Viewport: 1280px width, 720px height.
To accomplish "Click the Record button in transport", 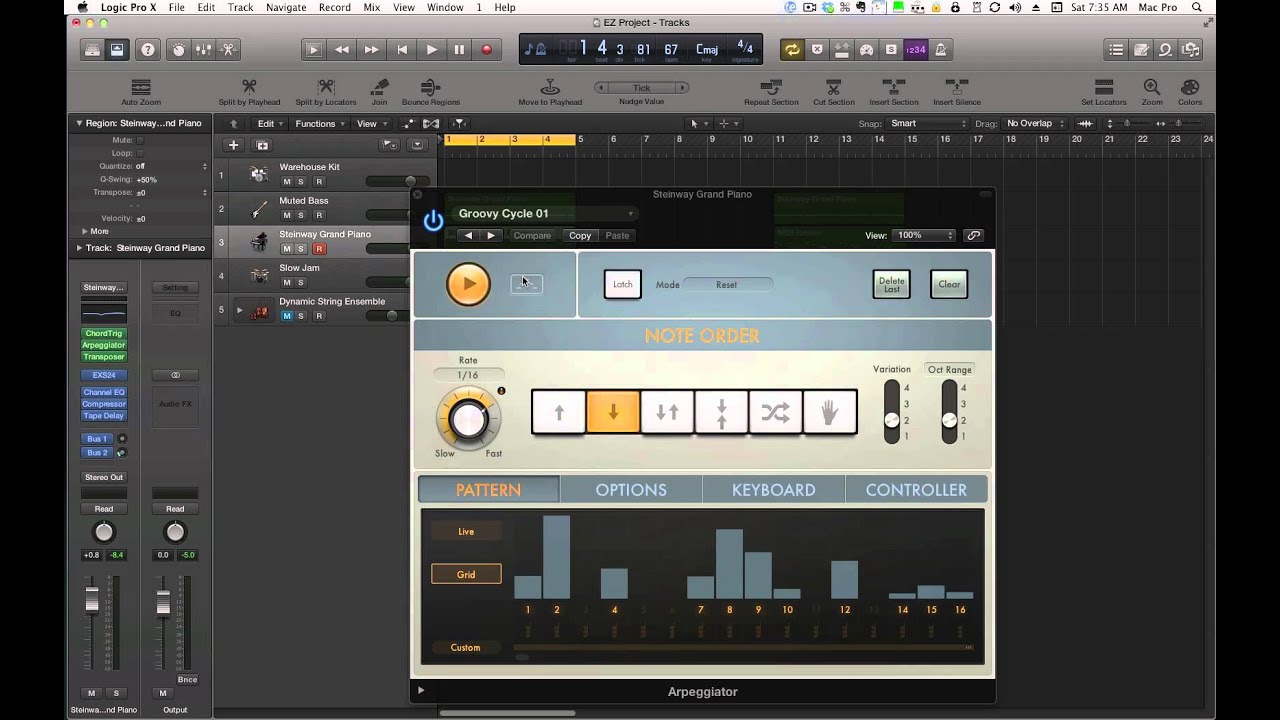I will 487,49.
